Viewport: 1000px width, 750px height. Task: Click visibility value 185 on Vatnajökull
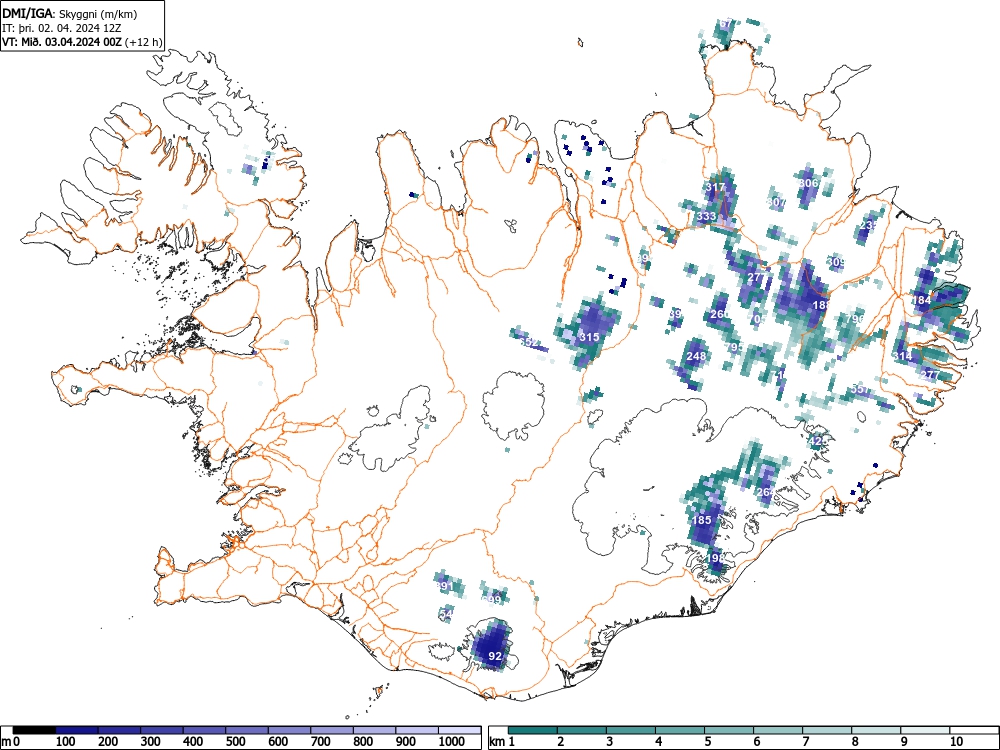pyautogui.click(x=701, y=520)
